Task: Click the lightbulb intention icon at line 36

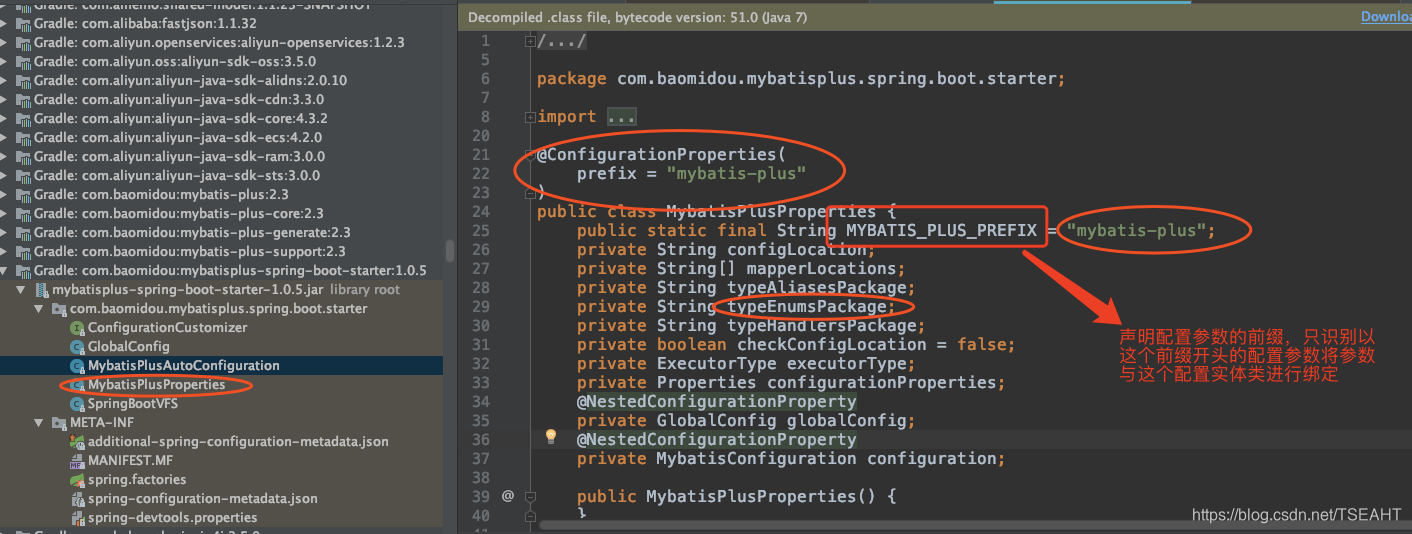Action: coord(549,436)
